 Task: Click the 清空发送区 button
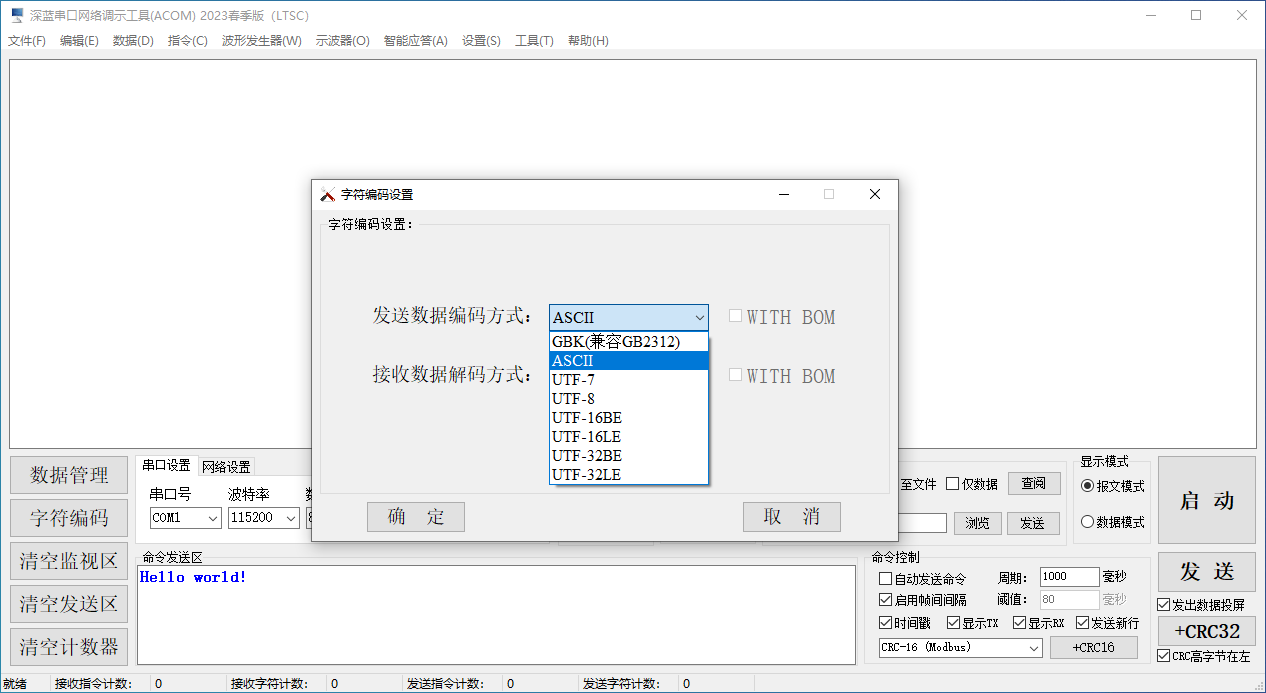click(69, 604)
